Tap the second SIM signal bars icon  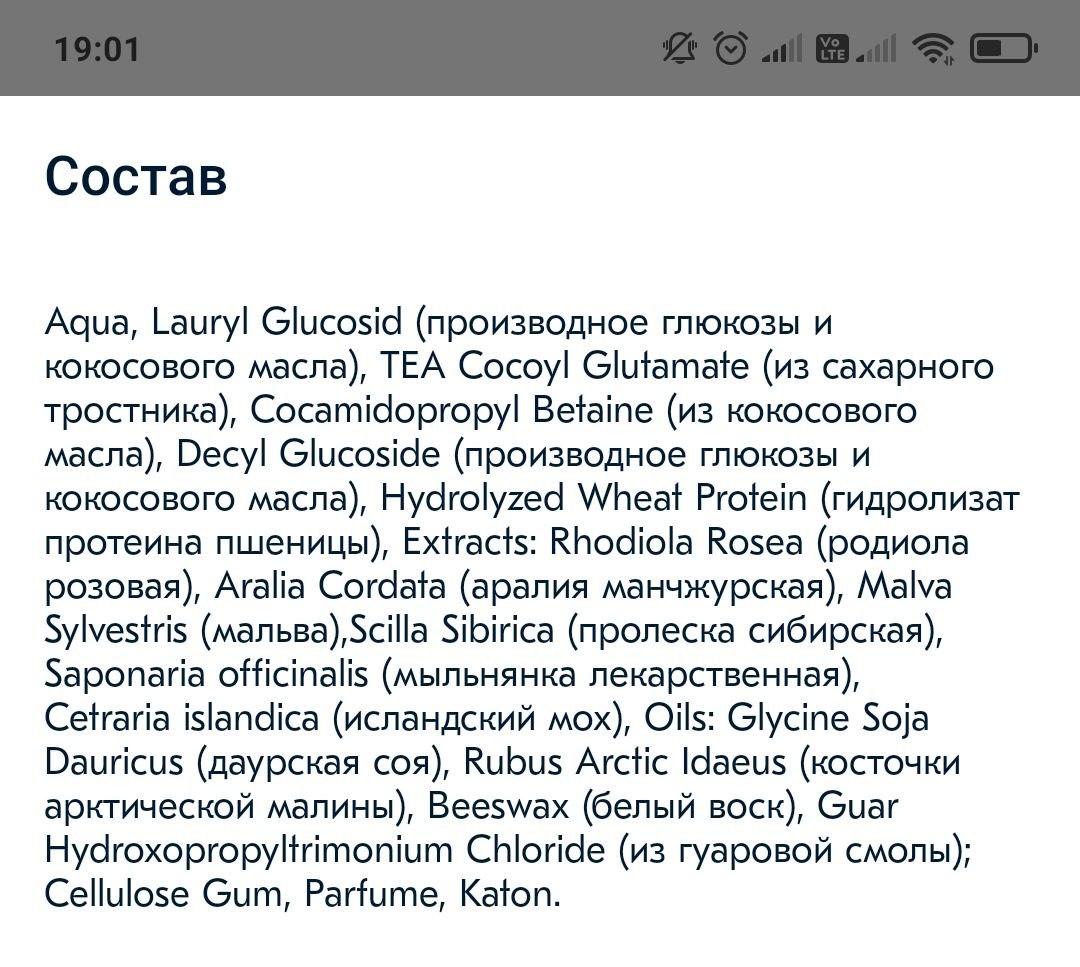pos(876,48)
